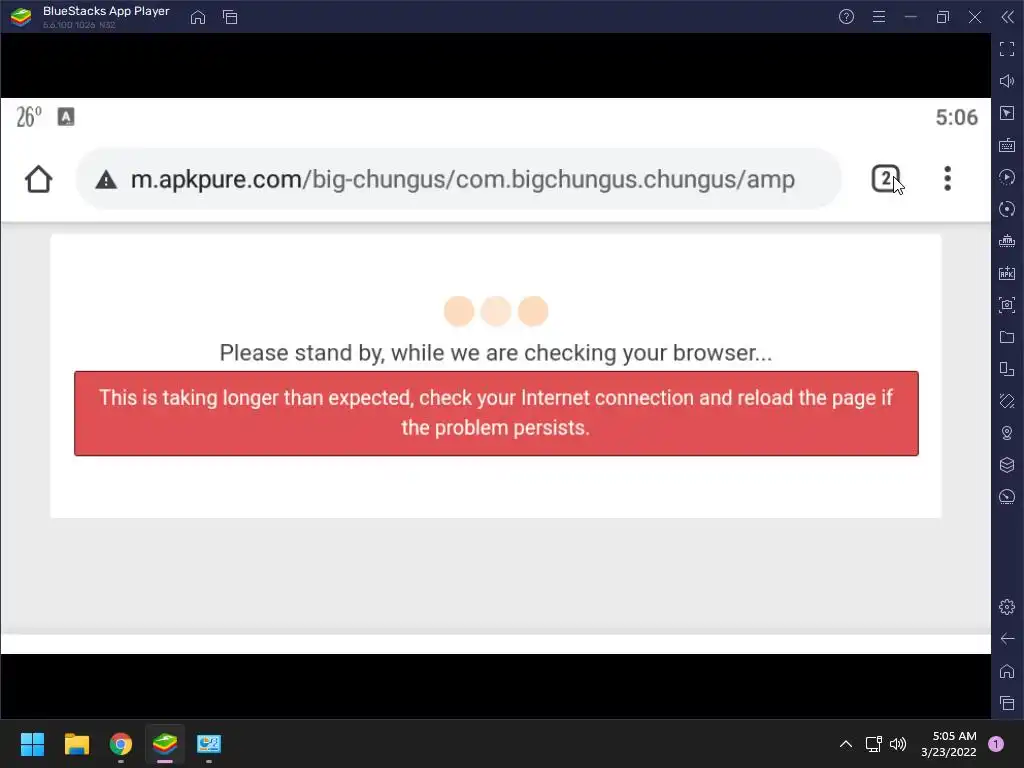Click the Android back arrow in sidebar
The height and width of the screenshot is (768, 1024).
[1007, 639]
